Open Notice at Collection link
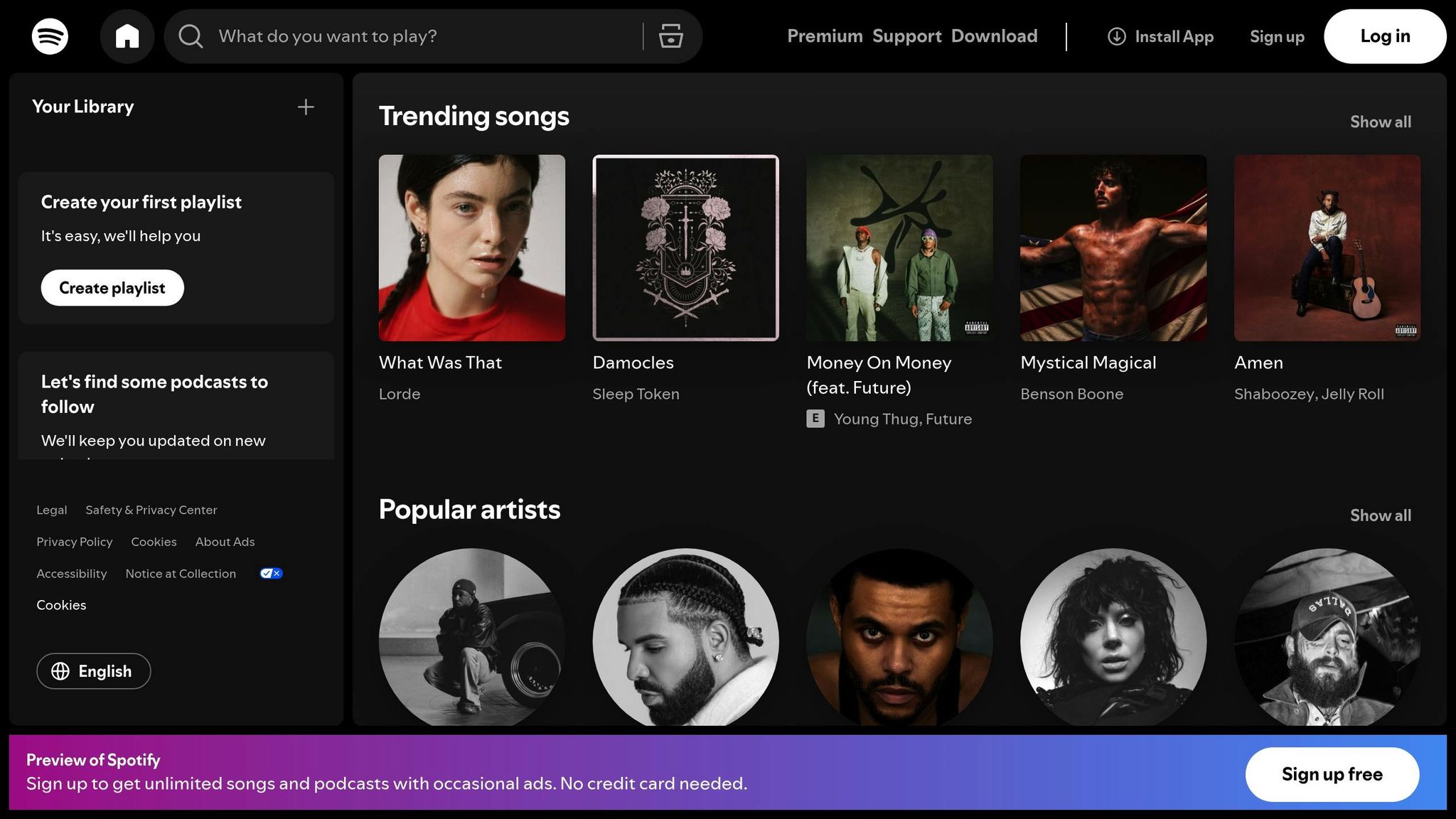Image resolution: width=1456 pixels, height=819 pixels. tap(181, 574)
